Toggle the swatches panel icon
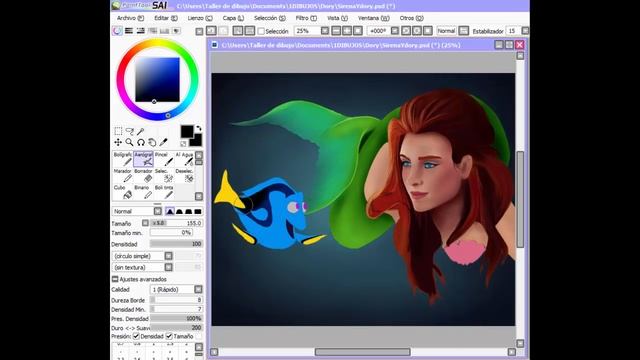640x360 pixels. coord(164,31)
